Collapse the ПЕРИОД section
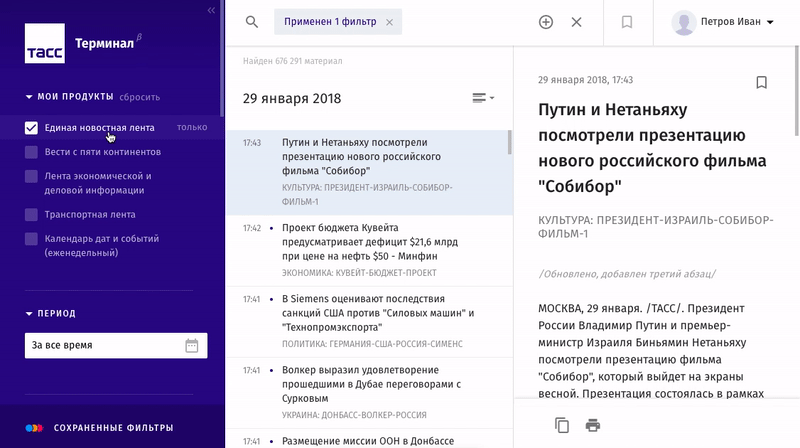The height and width of the screenshot is (448, 800). (x=29, y=314)
